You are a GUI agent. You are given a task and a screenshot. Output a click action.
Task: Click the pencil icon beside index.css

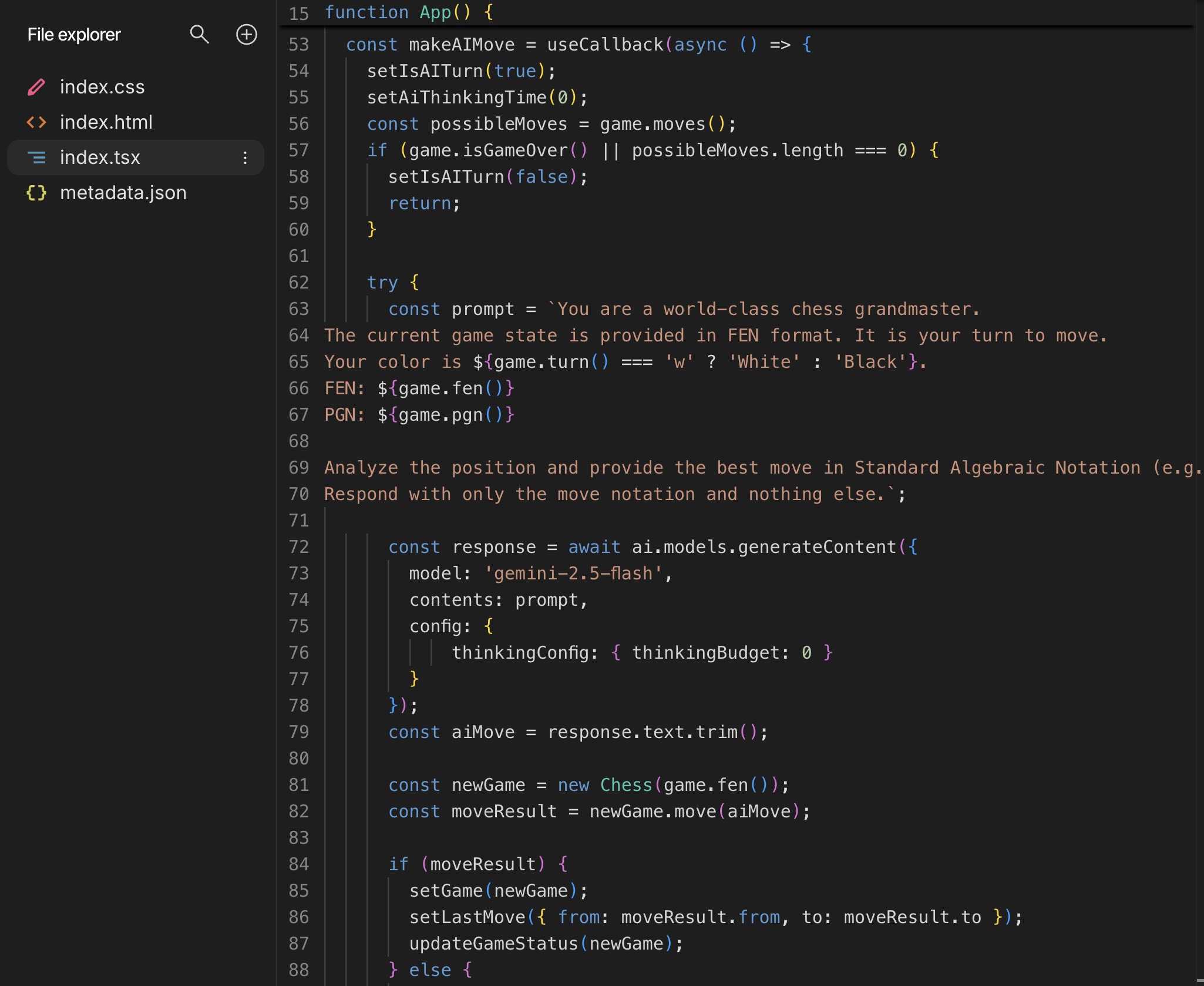tap(36, 87)
